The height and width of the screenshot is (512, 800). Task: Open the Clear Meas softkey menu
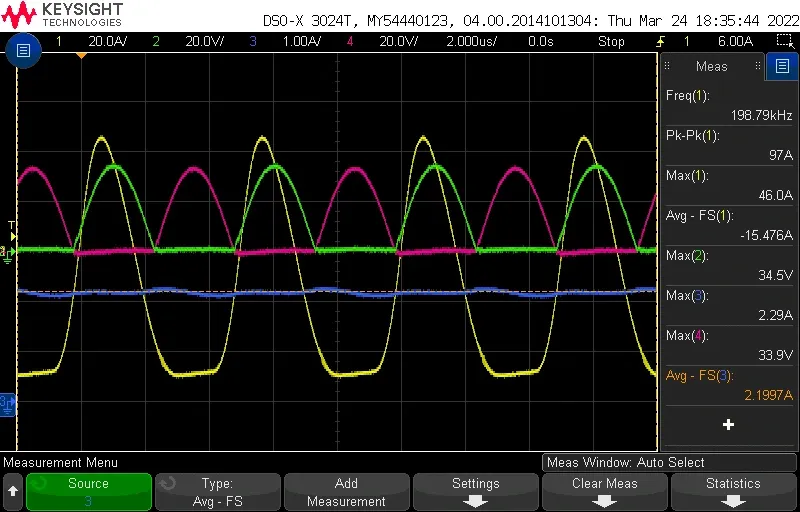pos(605,492)
